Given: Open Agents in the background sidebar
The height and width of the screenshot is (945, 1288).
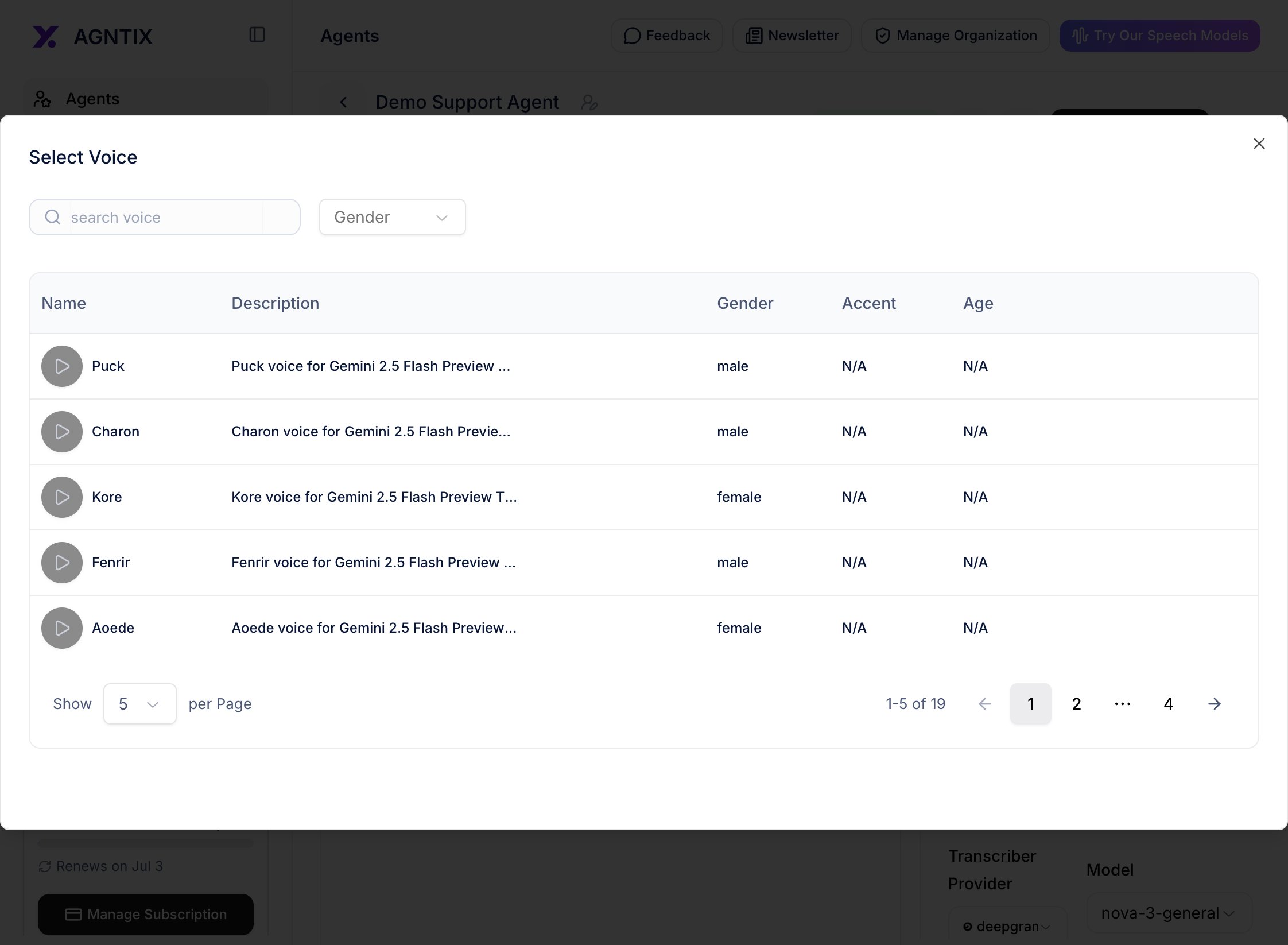Looking at the screenshot, I should 146,99.
